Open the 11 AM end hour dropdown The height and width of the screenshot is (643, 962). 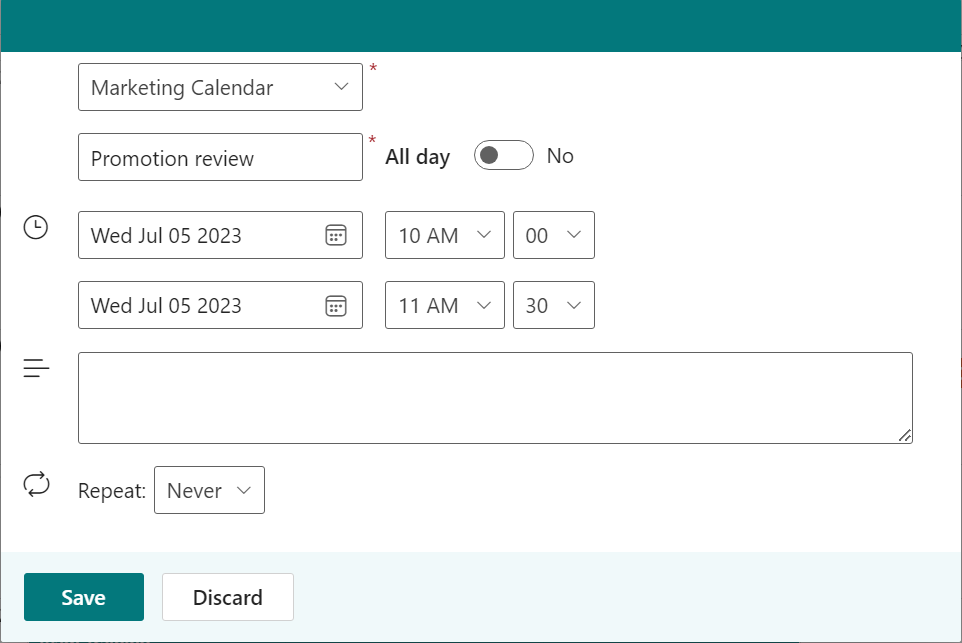(x=445, y=305)
